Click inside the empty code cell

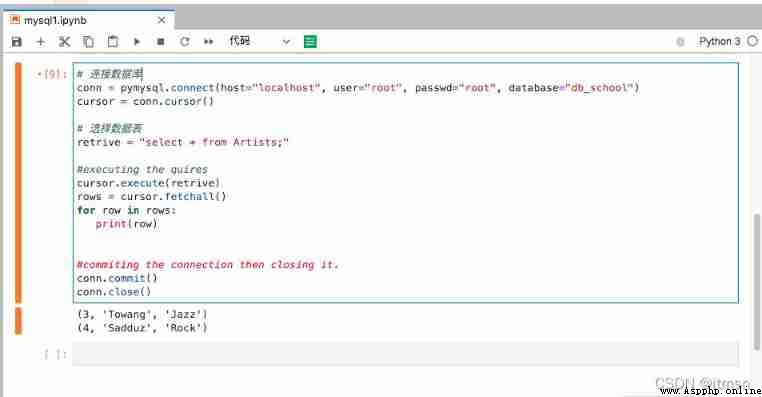point(405,353)
